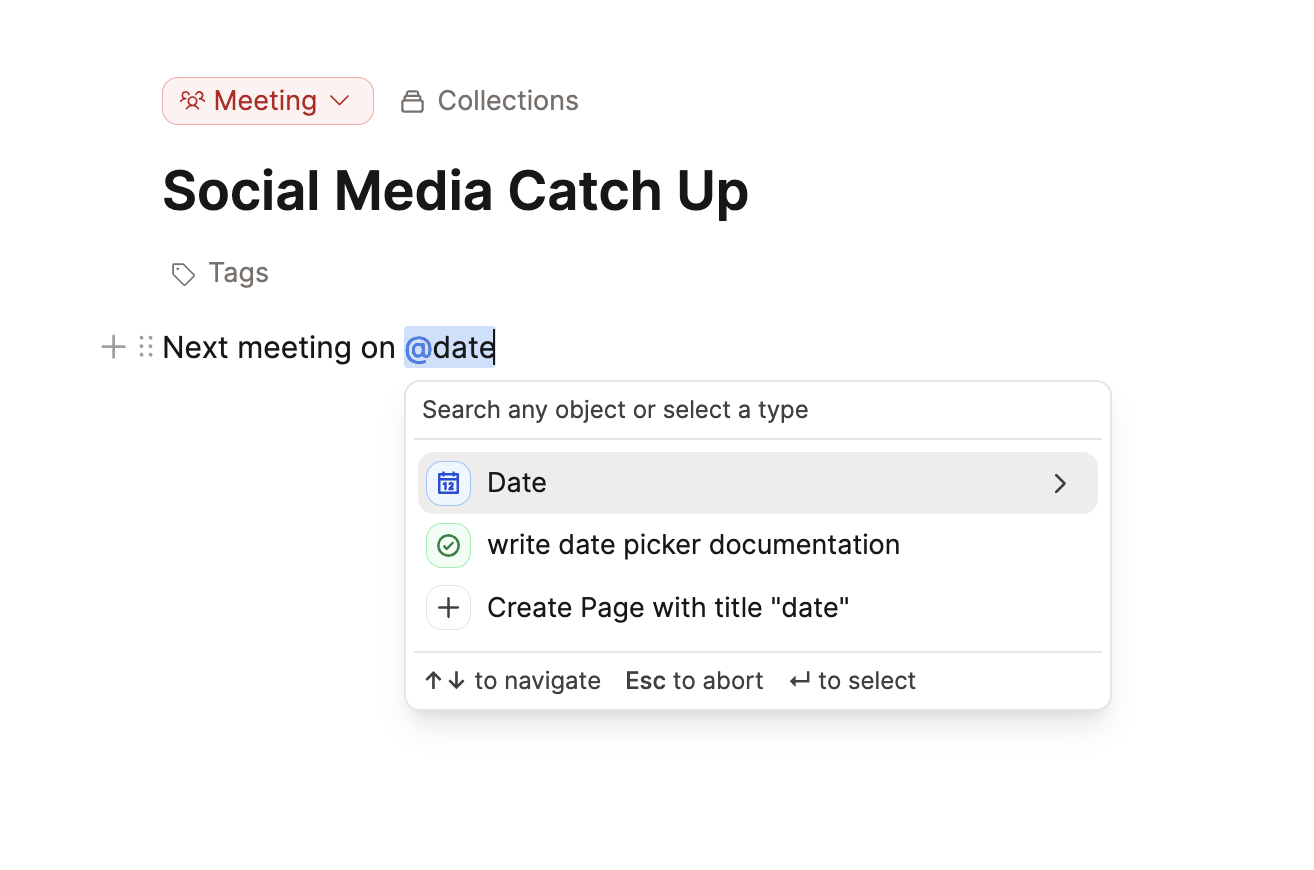Viewport: 1314px width, 870px height.
Task: Click the "Esc to abort" hint
Action: 694,681
